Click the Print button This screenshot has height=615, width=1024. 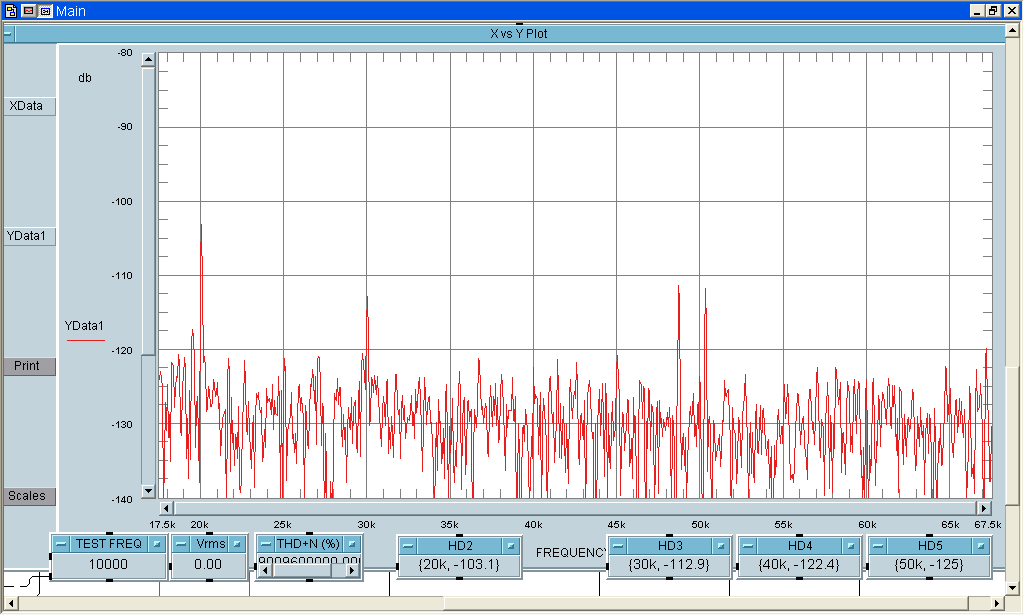point(29,366)
